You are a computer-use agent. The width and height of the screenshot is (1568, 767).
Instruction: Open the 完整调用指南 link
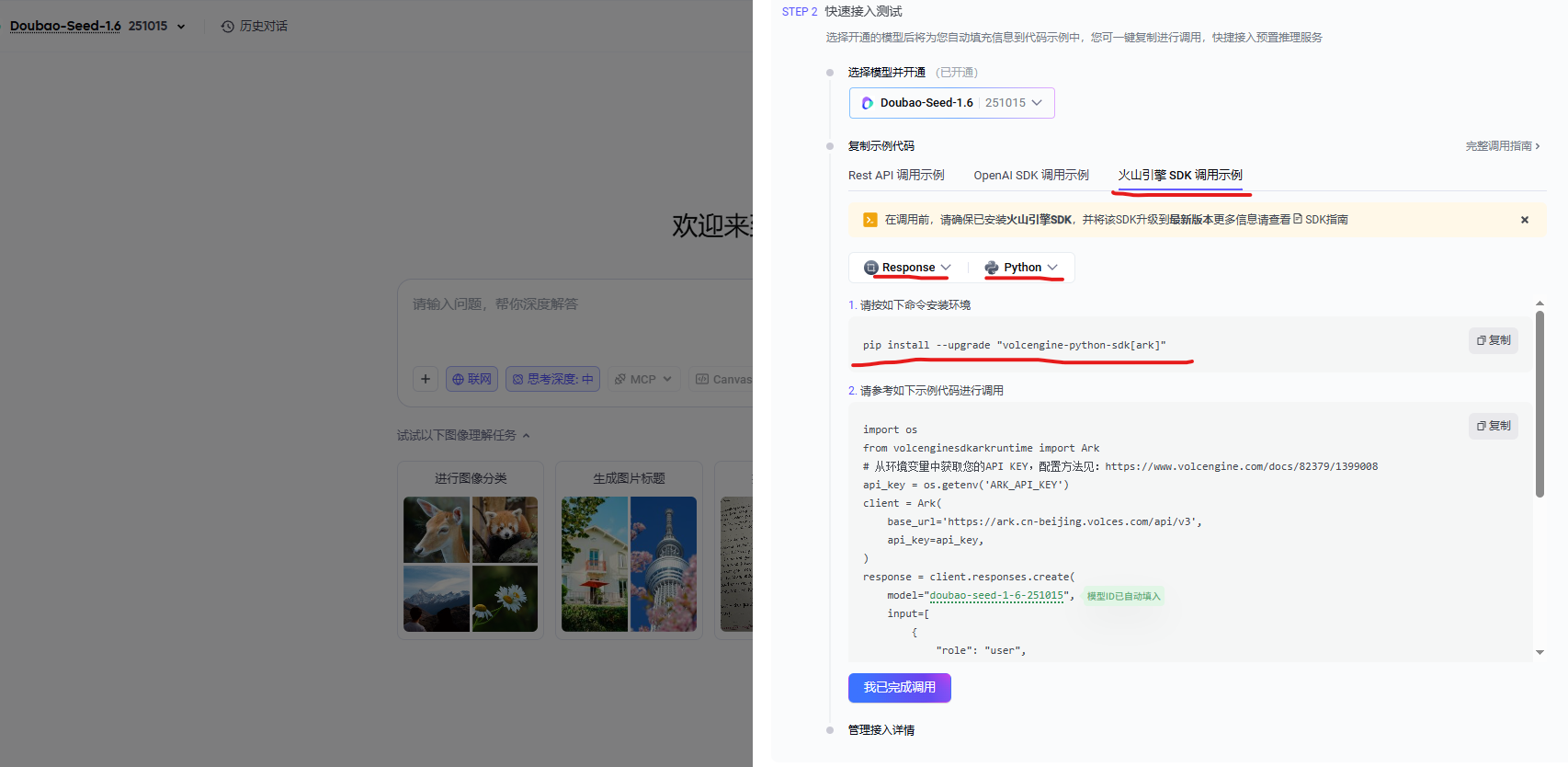pos(1503,146)
